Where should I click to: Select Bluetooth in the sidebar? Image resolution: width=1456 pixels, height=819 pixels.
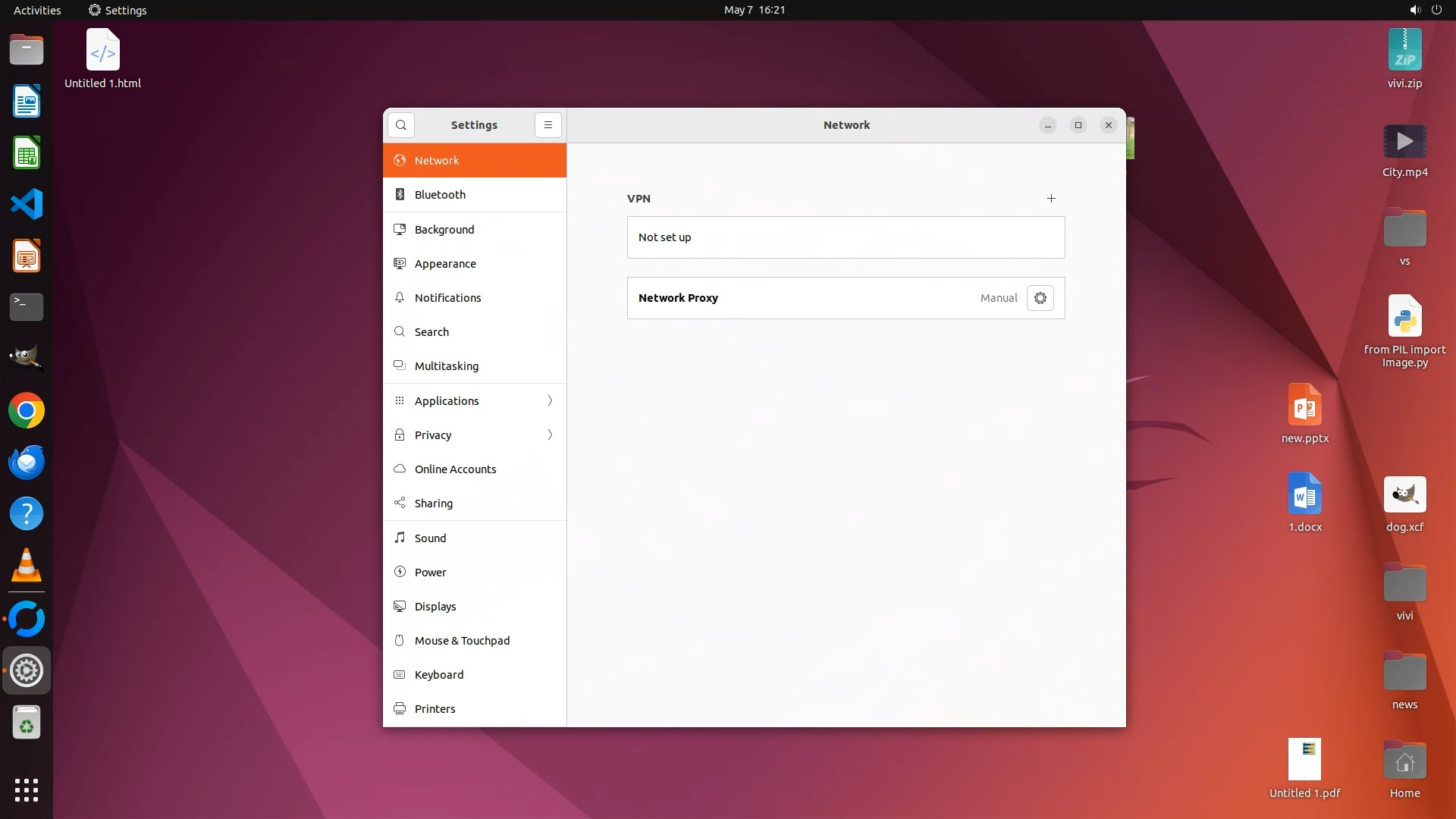[x=440, y=195]
